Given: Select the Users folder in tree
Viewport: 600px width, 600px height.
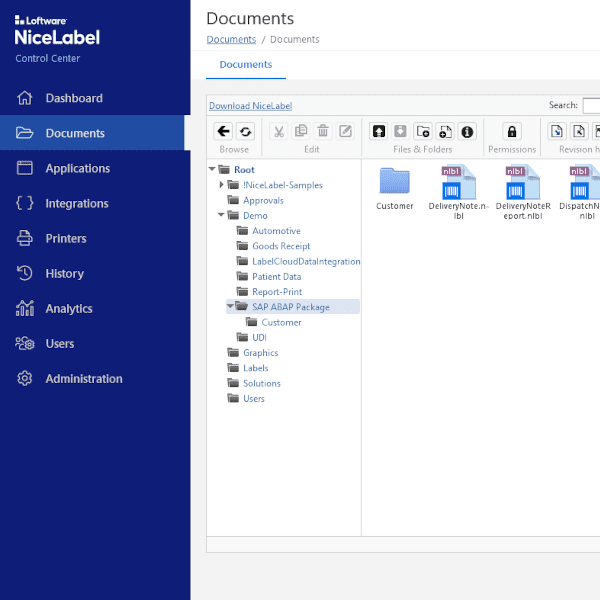Looking at the screenshot, I should (254, 398).
